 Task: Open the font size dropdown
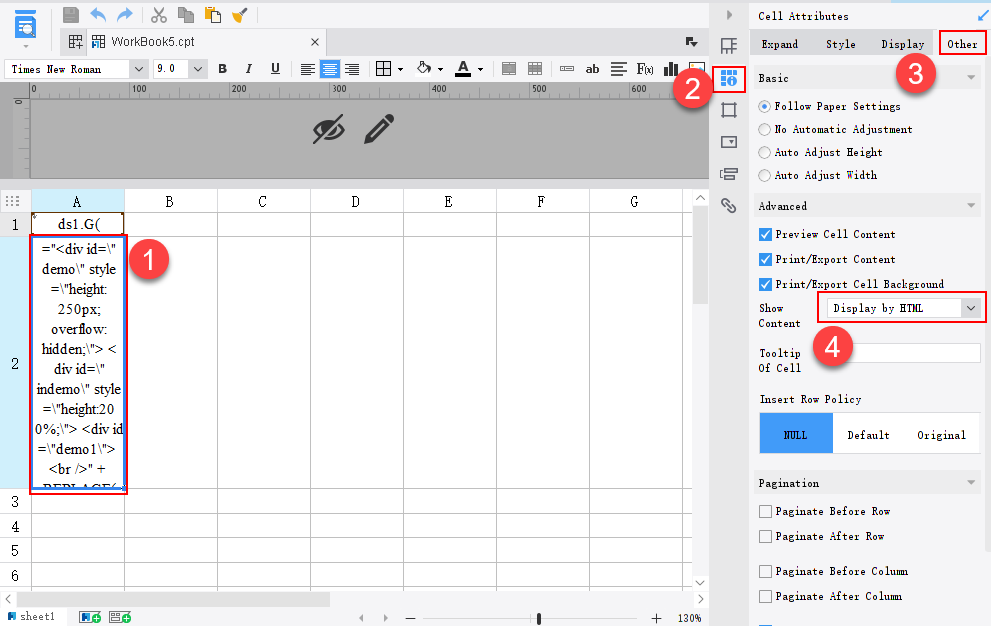(198, 69)
